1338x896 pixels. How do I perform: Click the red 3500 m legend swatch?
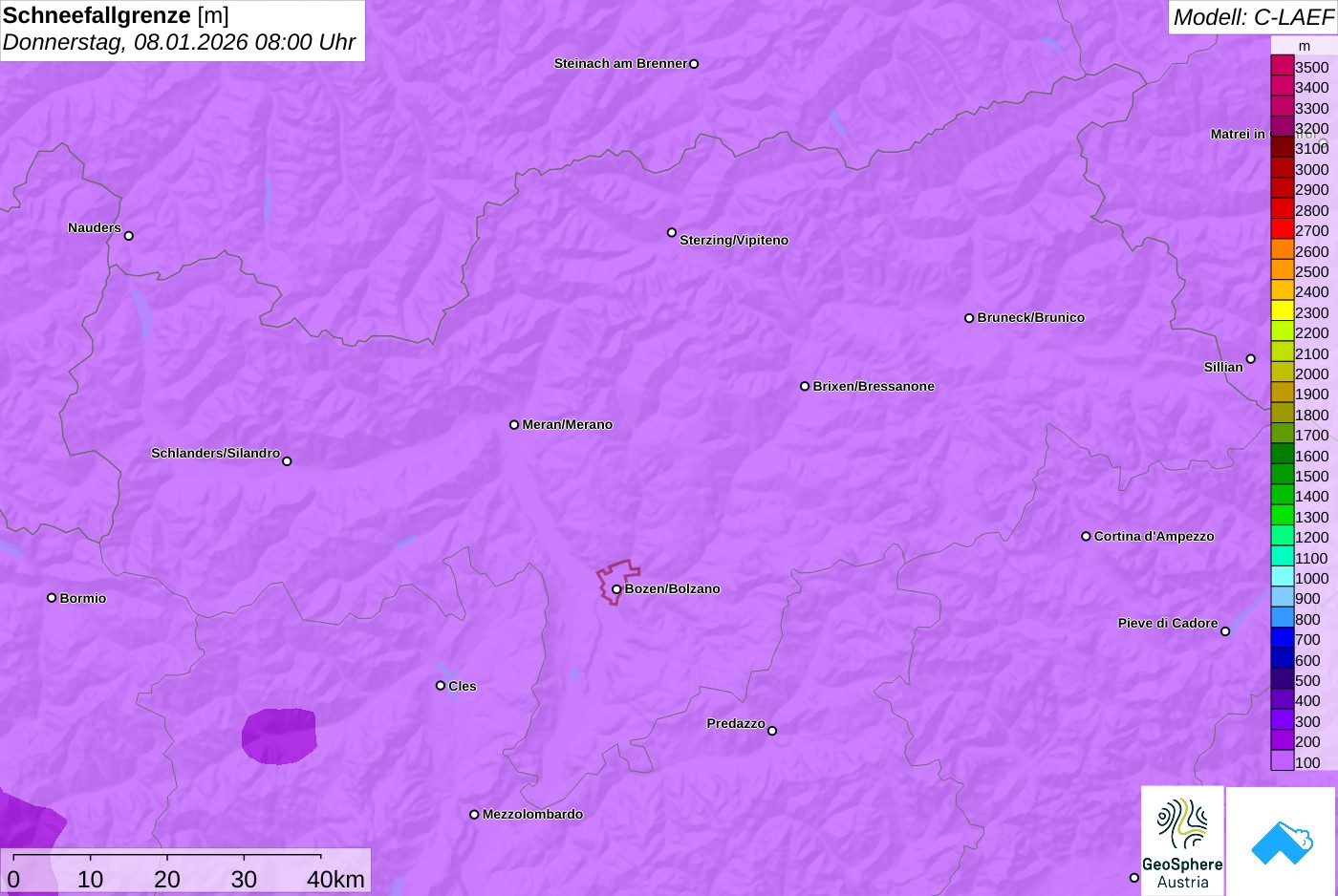tap(1283, 66)
